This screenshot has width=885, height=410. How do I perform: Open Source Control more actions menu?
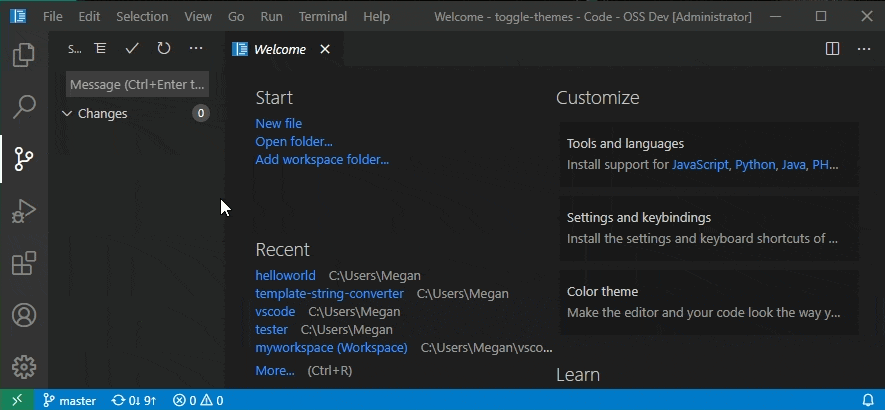[196, 49]
